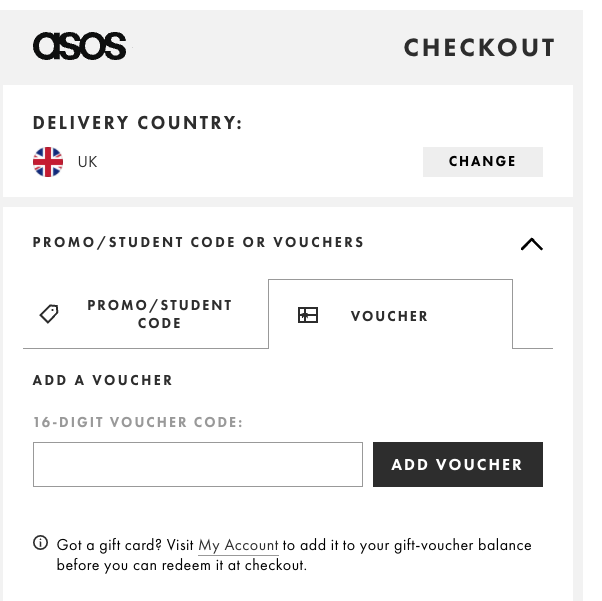Collapse section using the up chevron
Viewport: 602px width, 601px height.
[532, 244]
